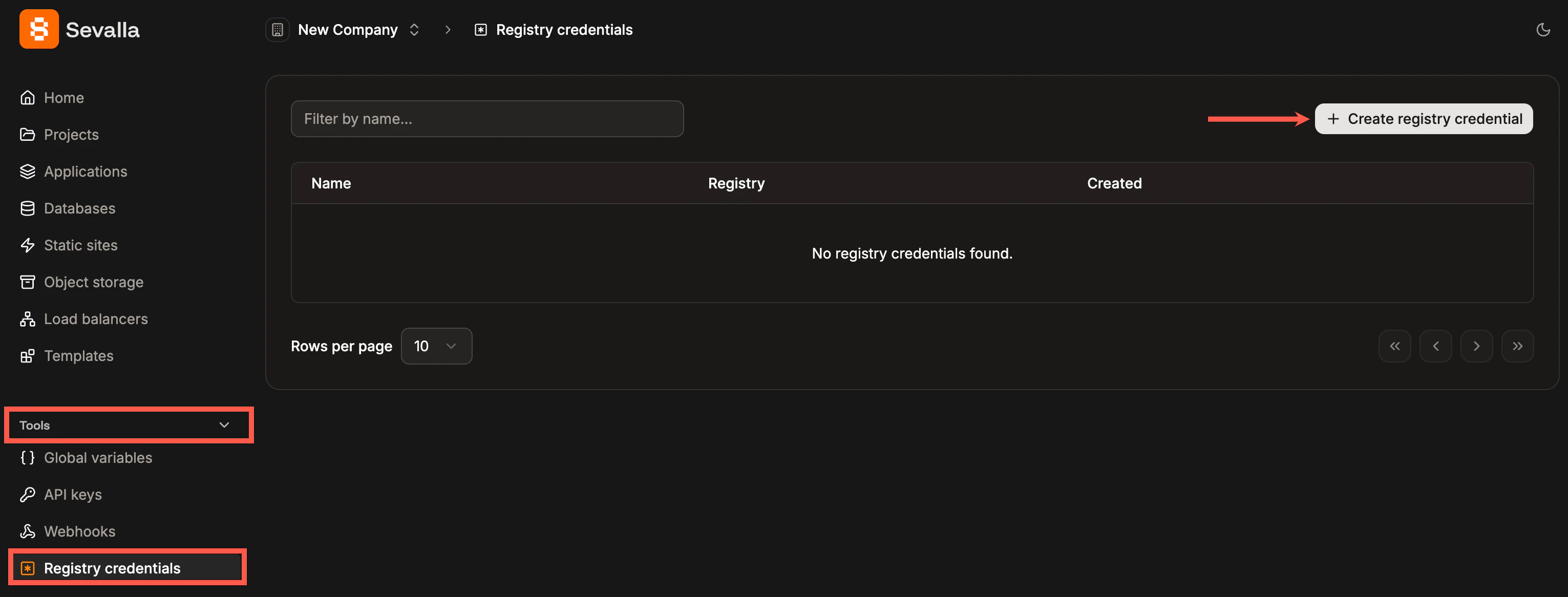Open the Databases section via its icon
The image size is (1568, 597).
point(27,208)
